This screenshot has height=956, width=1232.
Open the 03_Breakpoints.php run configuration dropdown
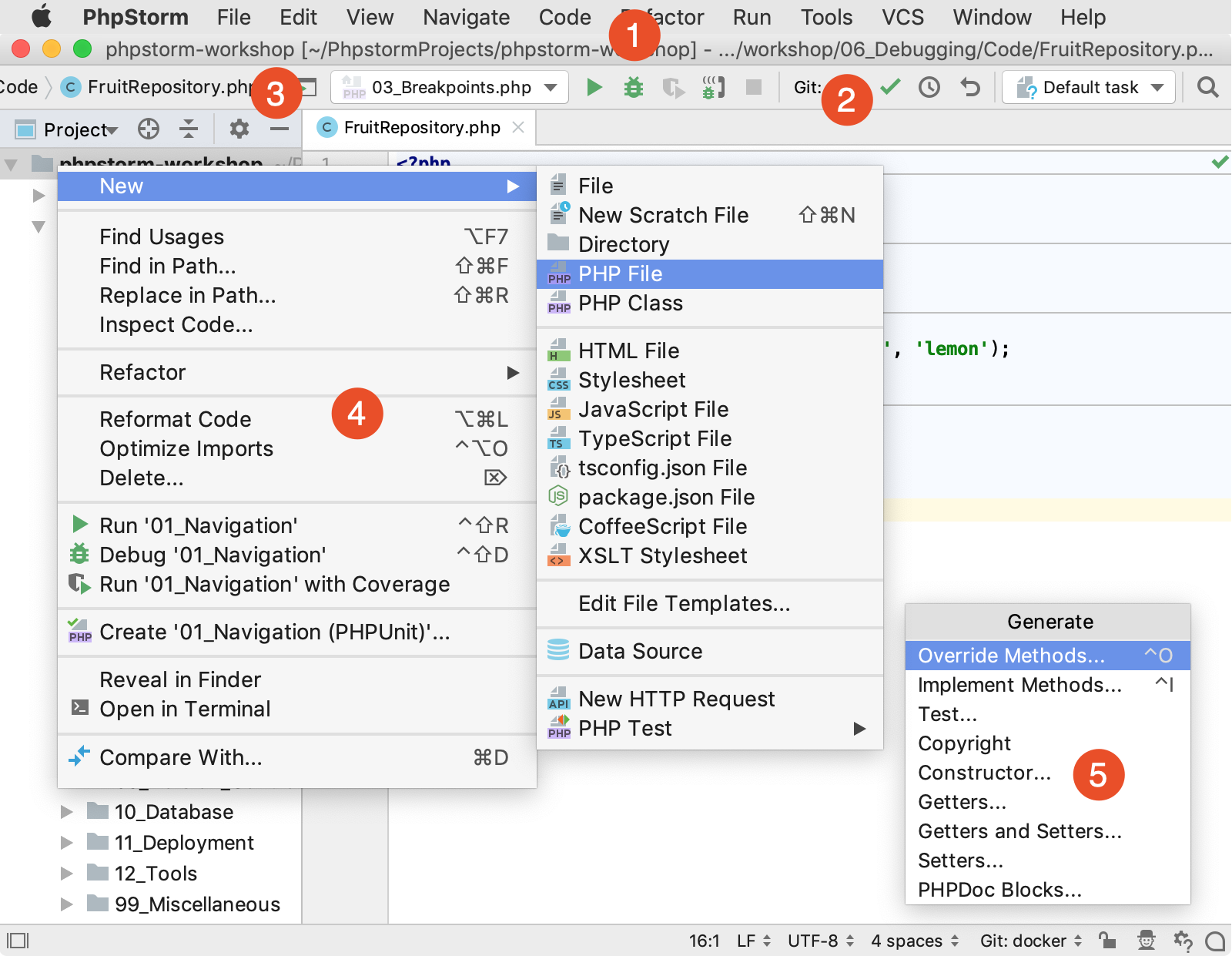[450, 87]
